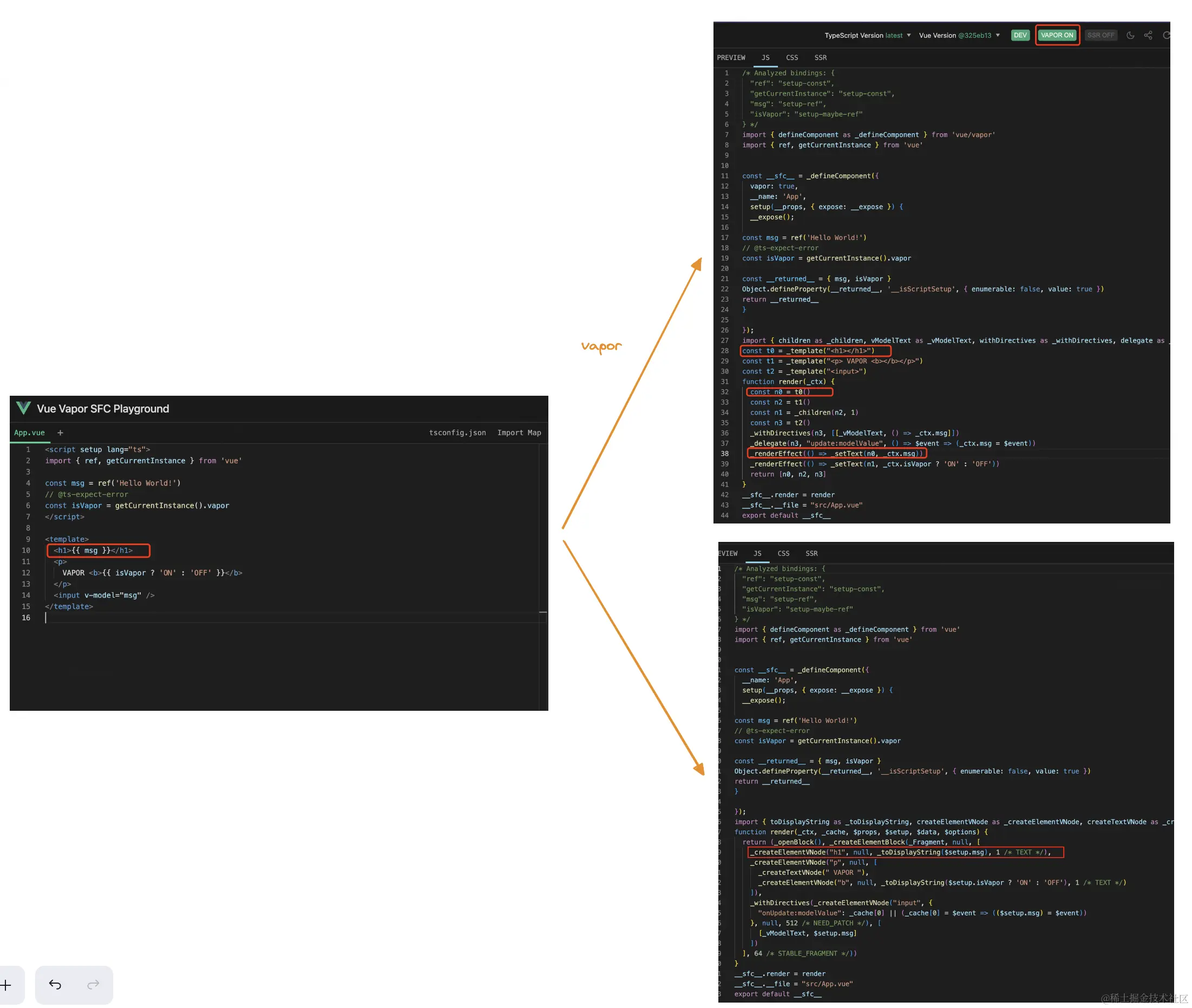Click the undo arrow button

click(55, 984)
